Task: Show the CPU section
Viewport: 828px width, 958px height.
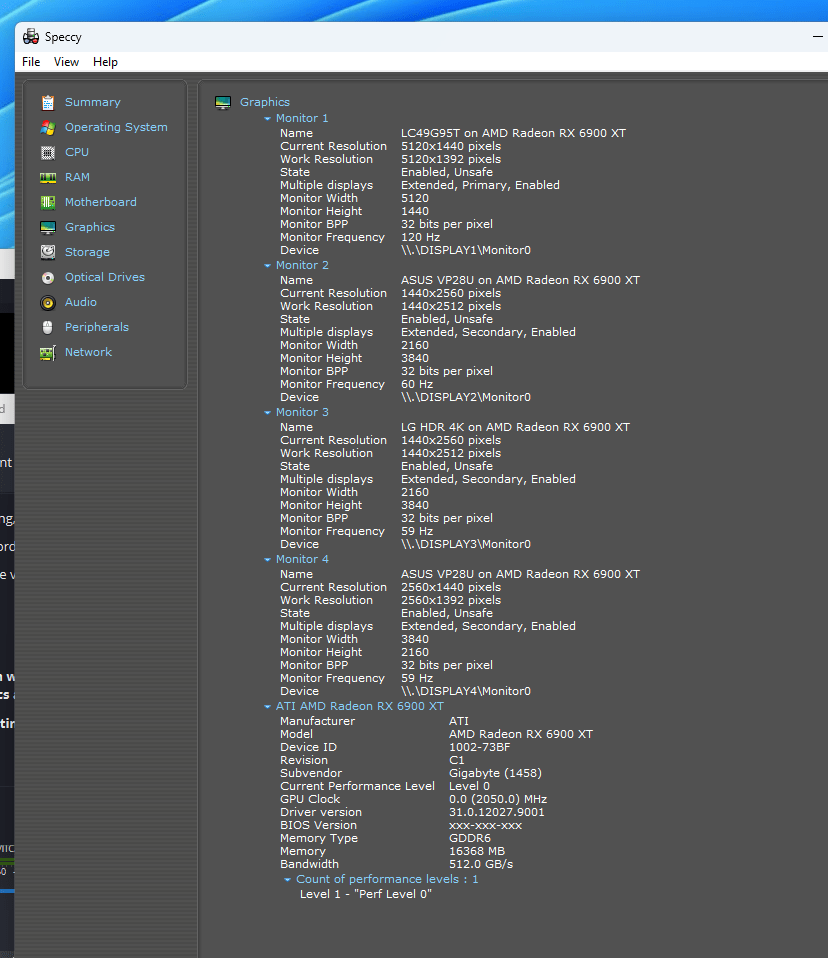Action: click(77, 152)
